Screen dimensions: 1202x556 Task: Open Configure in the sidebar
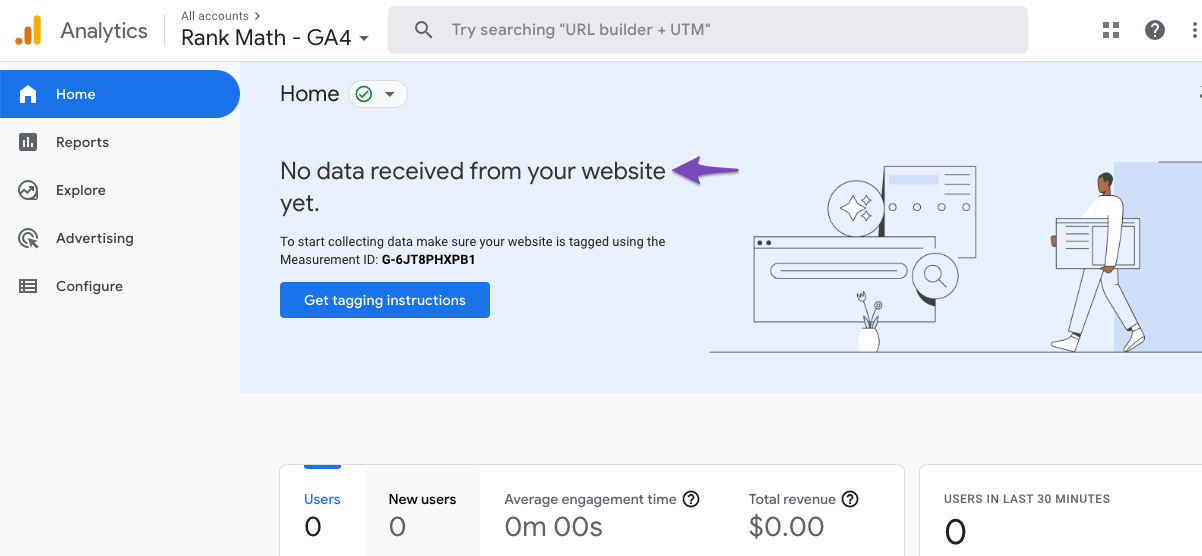[120, 286]
